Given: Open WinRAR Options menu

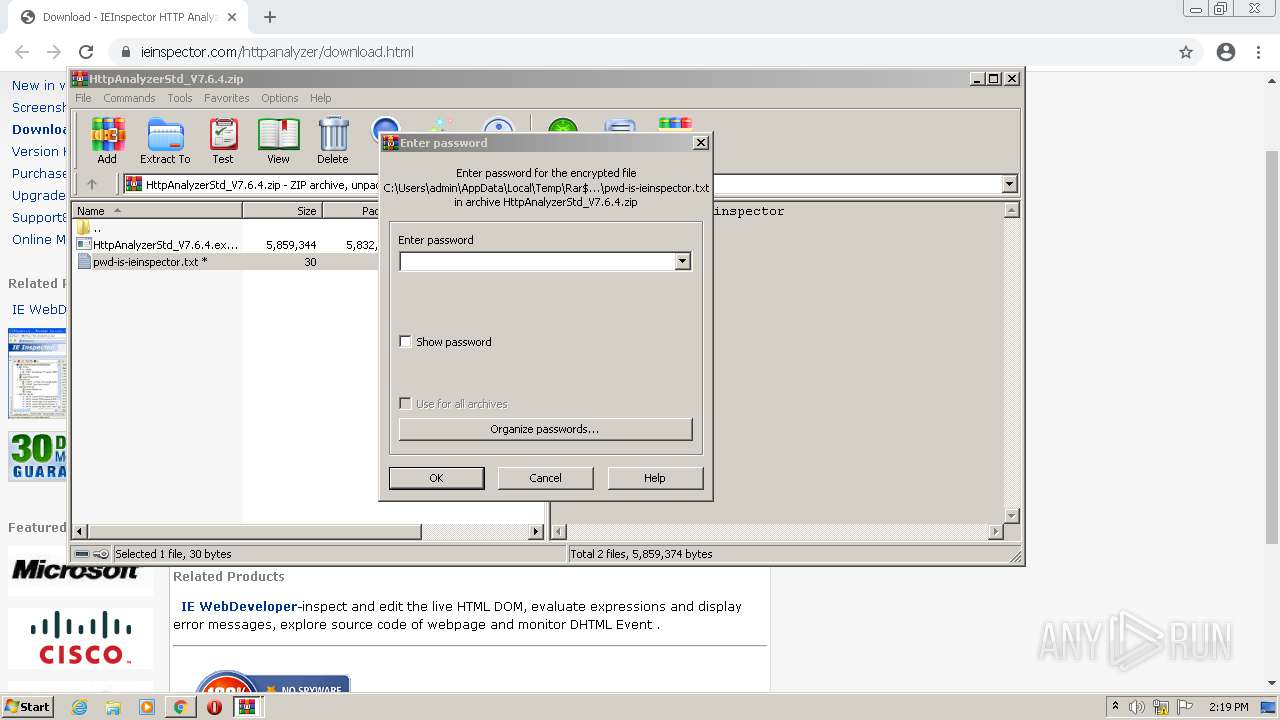Looking at the screenshot, I should click(x=280, y=98).
